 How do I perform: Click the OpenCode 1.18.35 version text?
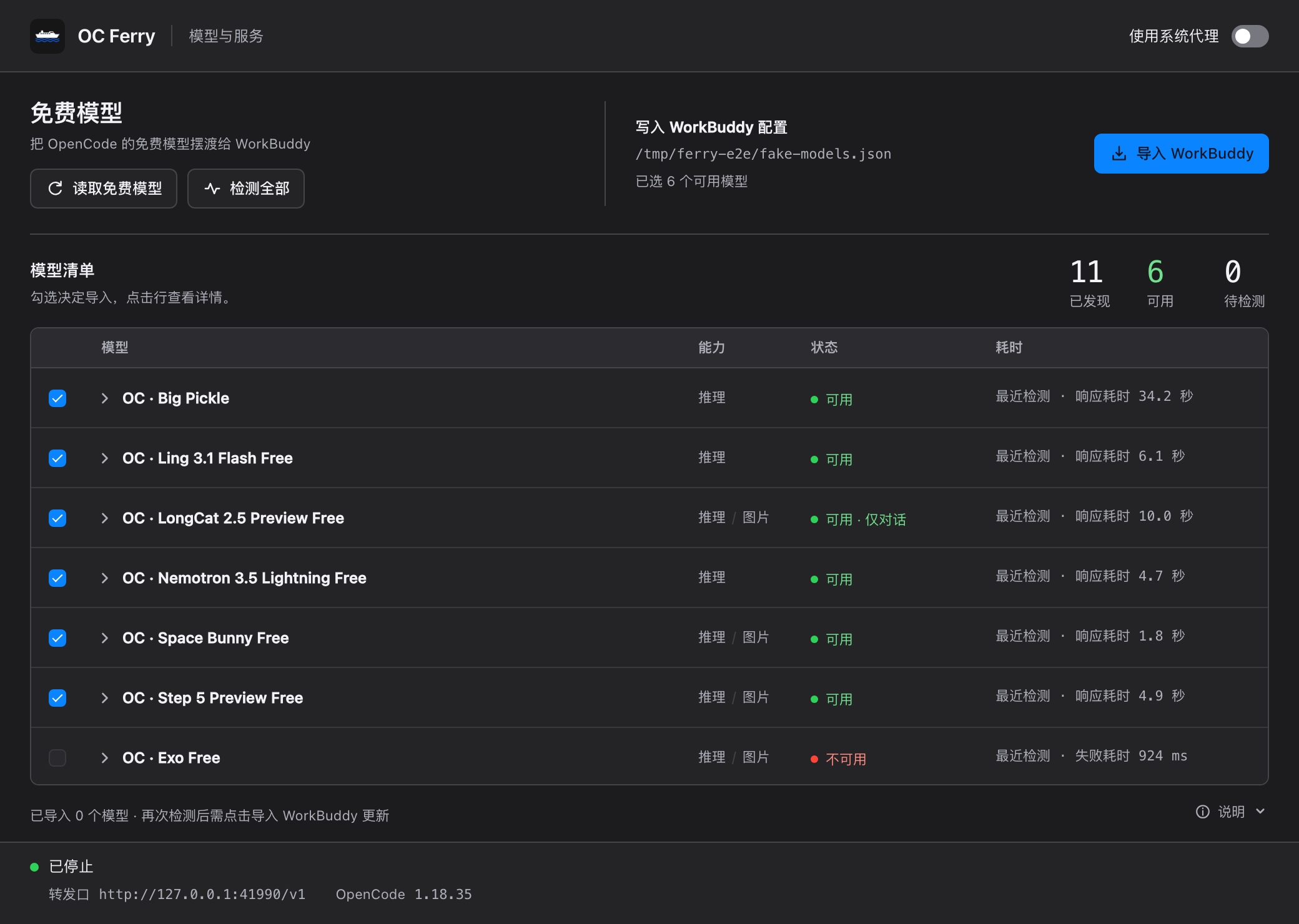(x=404, y=895)
